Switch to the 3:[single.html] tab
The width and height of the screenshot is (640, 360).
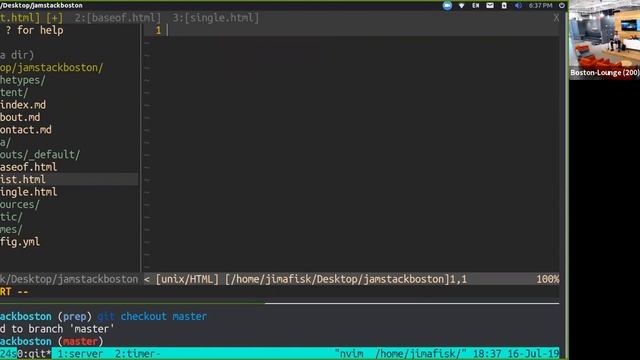pos(216,18)
